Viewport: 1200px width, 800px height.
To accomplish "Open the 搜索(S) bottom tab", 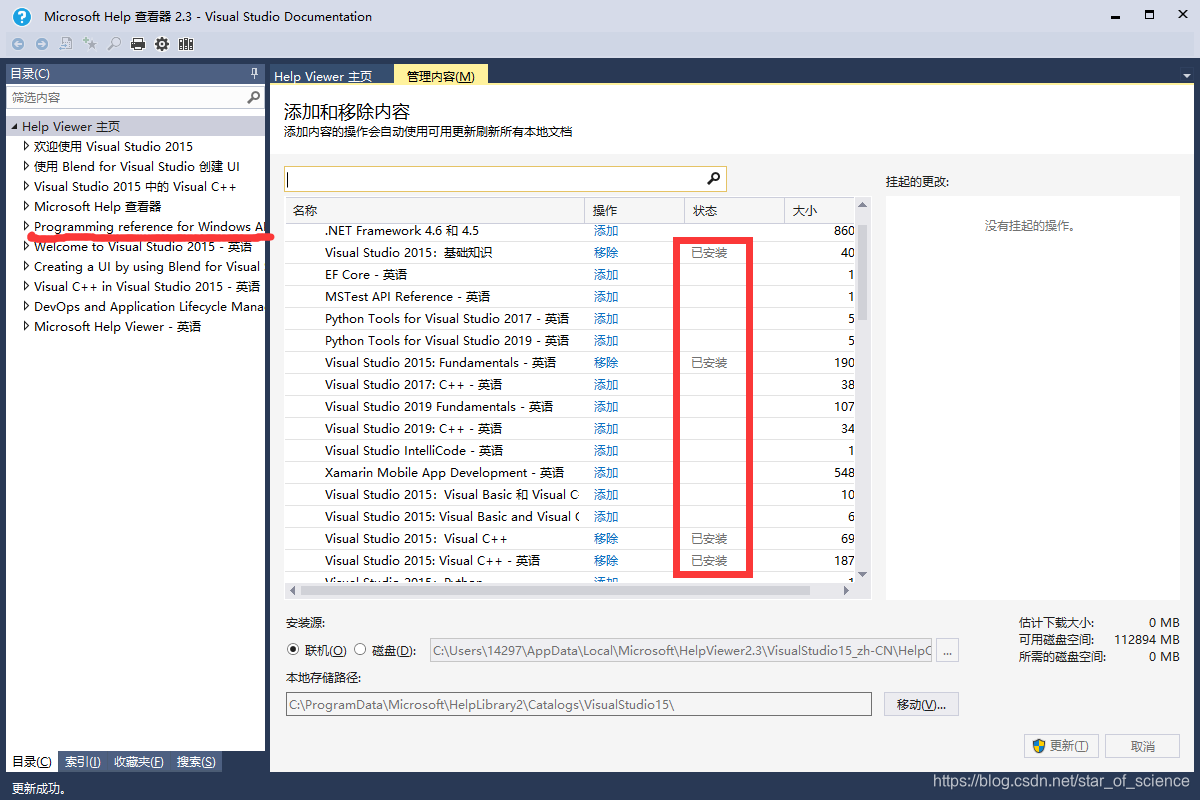I will tap(196, 762).
